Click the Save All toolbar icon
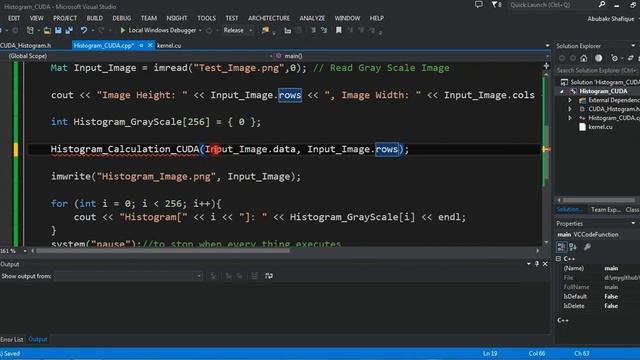 tap(69, 30)
